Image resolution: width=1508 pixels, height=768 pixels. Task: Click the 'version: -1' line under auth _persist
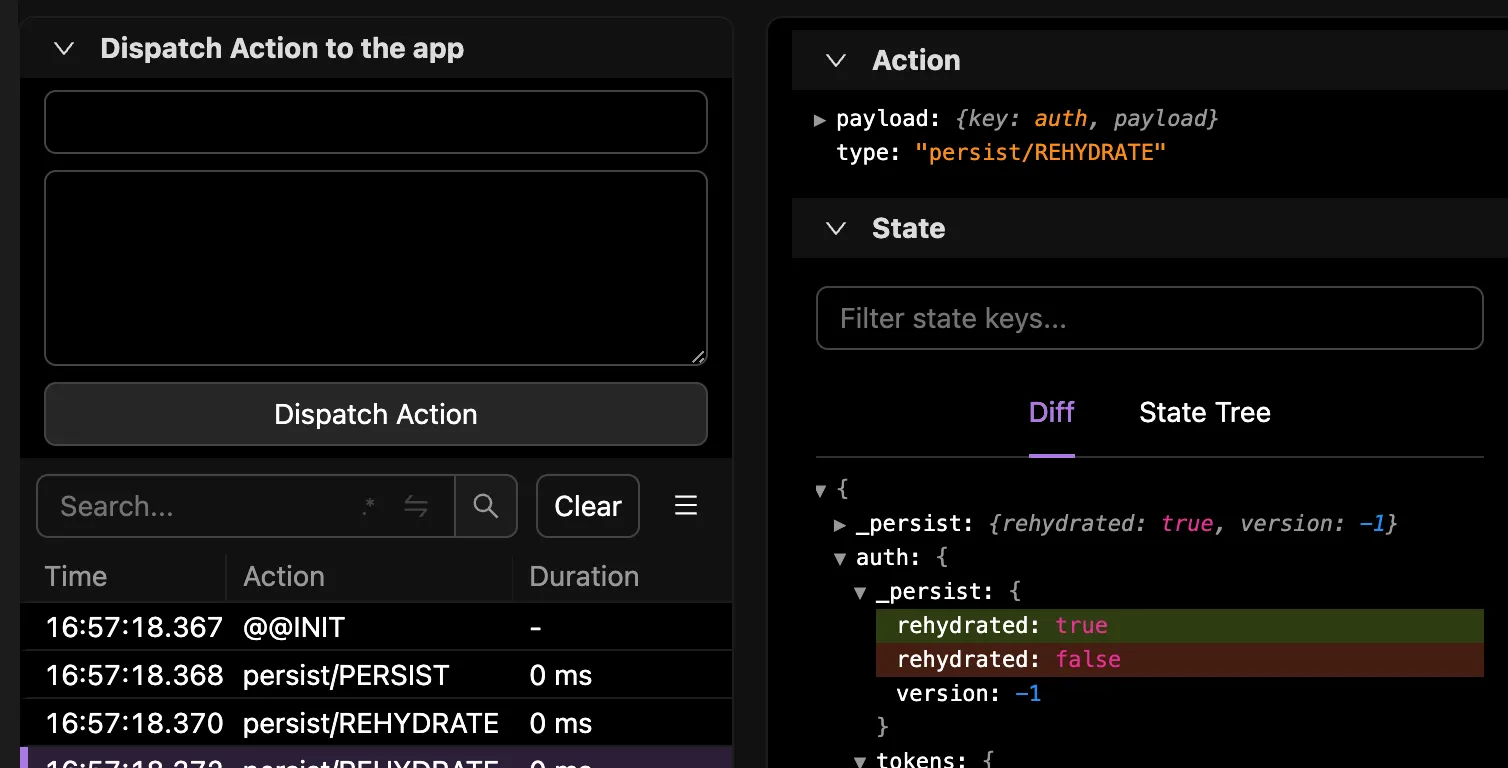click(x=969, y=694)
